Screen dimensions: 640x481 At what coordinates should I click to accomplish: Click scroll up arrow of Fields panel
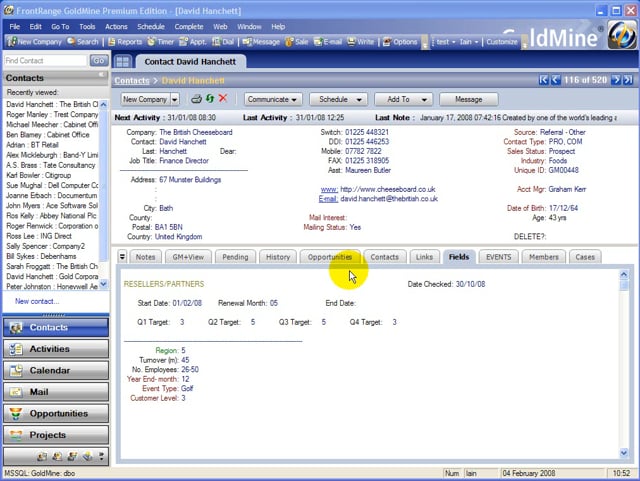click(624, 274)
